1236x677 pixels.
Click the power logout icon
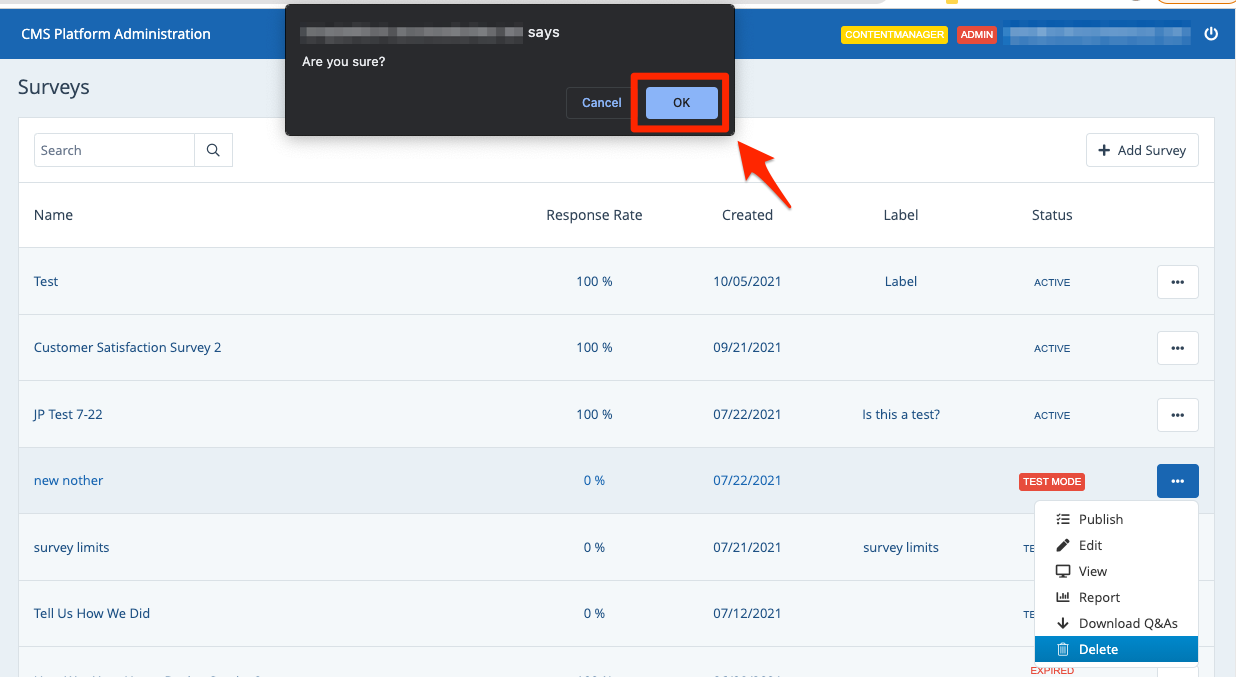coord(1211,34)
